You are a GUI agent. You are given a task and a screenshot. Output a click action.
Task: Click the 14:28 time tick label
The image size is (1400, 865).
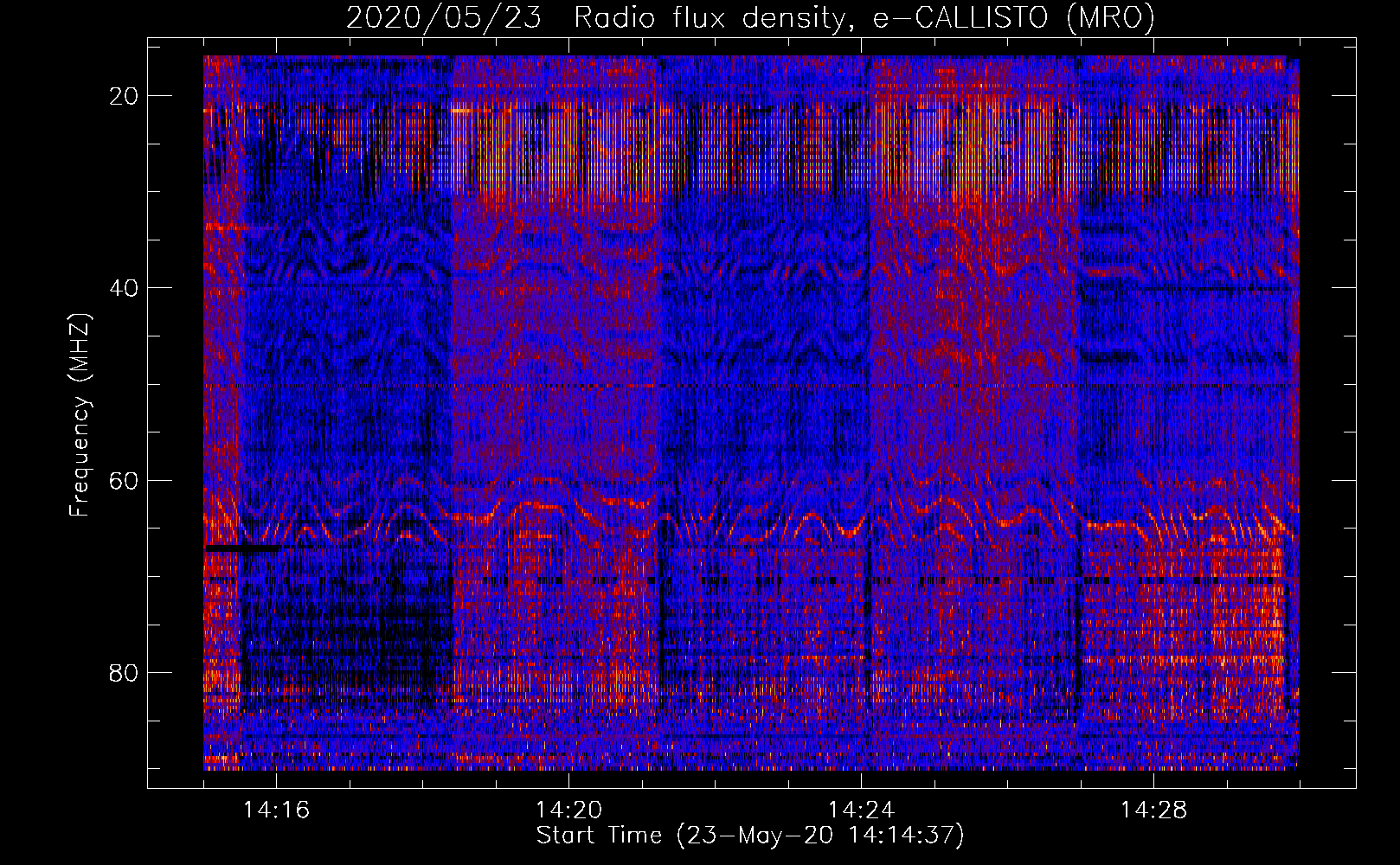(1153, 811)
